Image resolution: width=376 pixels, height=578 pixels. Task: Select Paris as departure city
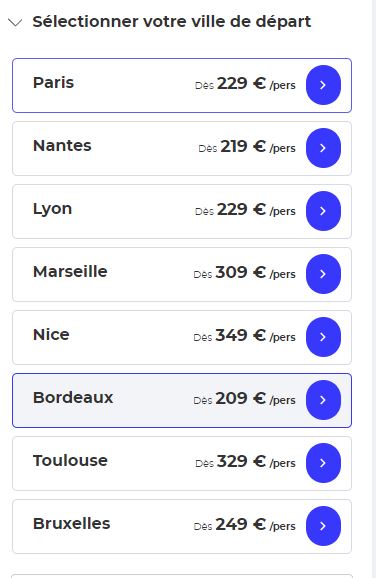182,85
